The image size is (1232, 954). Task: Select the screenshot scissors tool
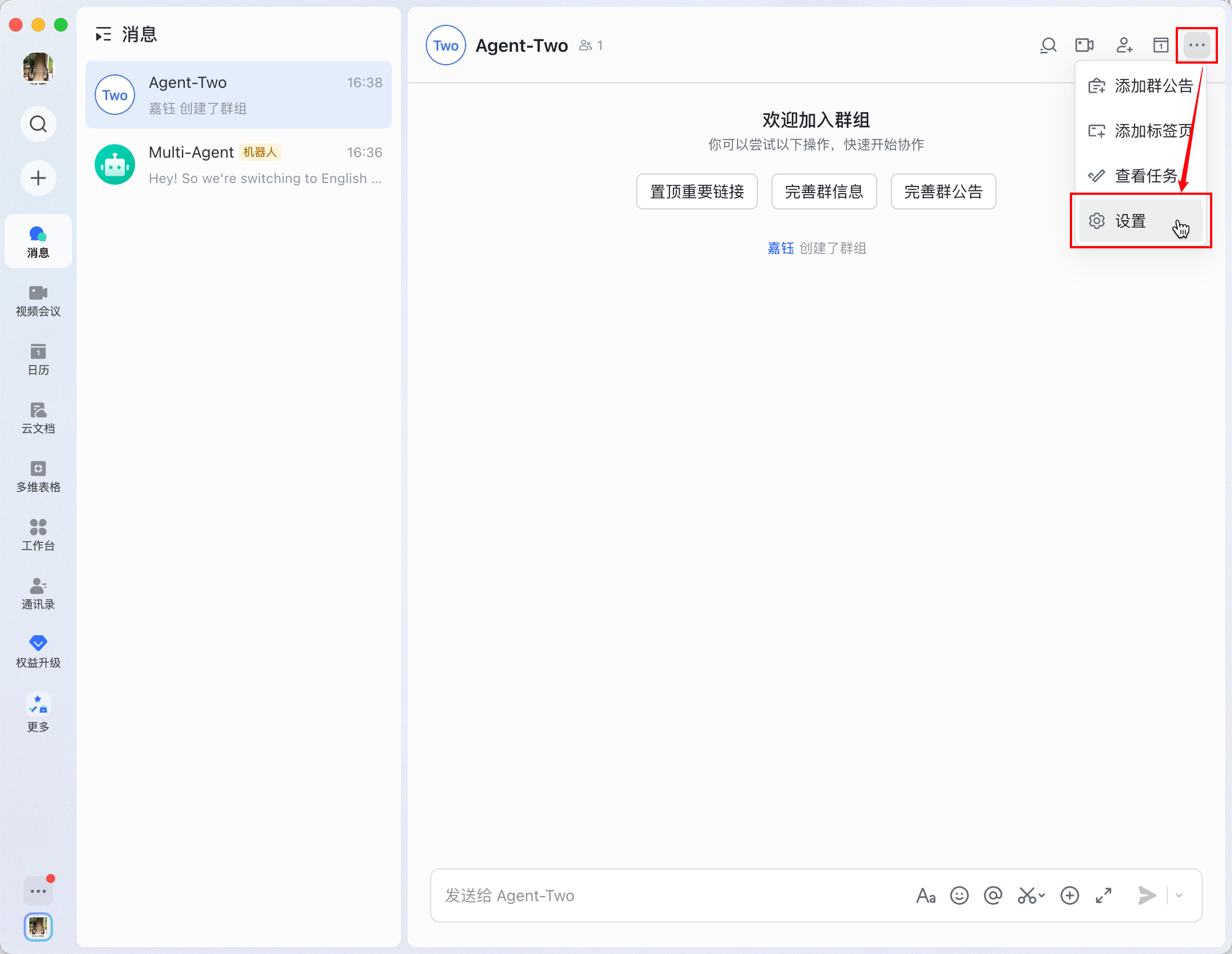1028,895
